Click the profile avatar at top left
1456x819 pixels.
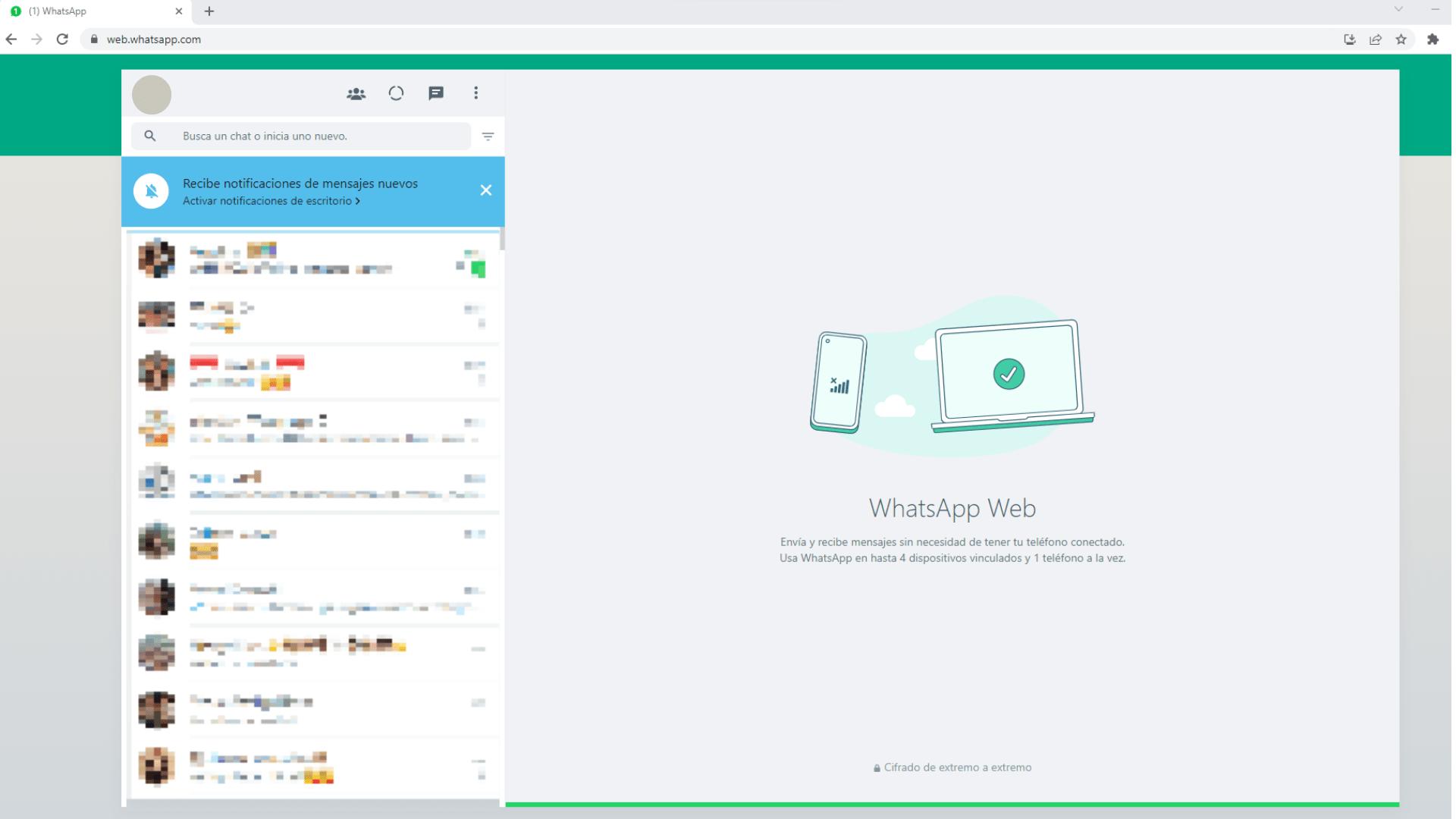tap(152, 95)
